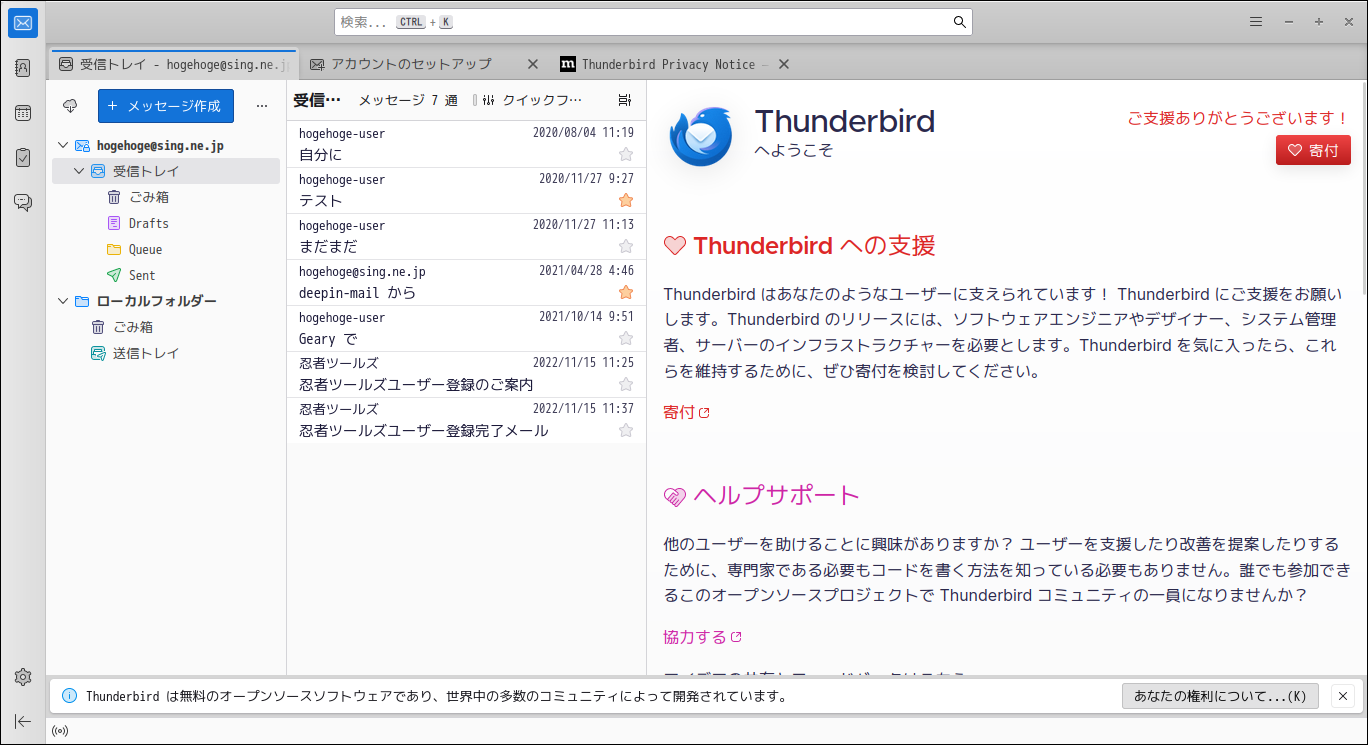Viewport: 1368px width, 745px height.
Task: Open message テスト from 2020/11/27
Action: (466, 191)
